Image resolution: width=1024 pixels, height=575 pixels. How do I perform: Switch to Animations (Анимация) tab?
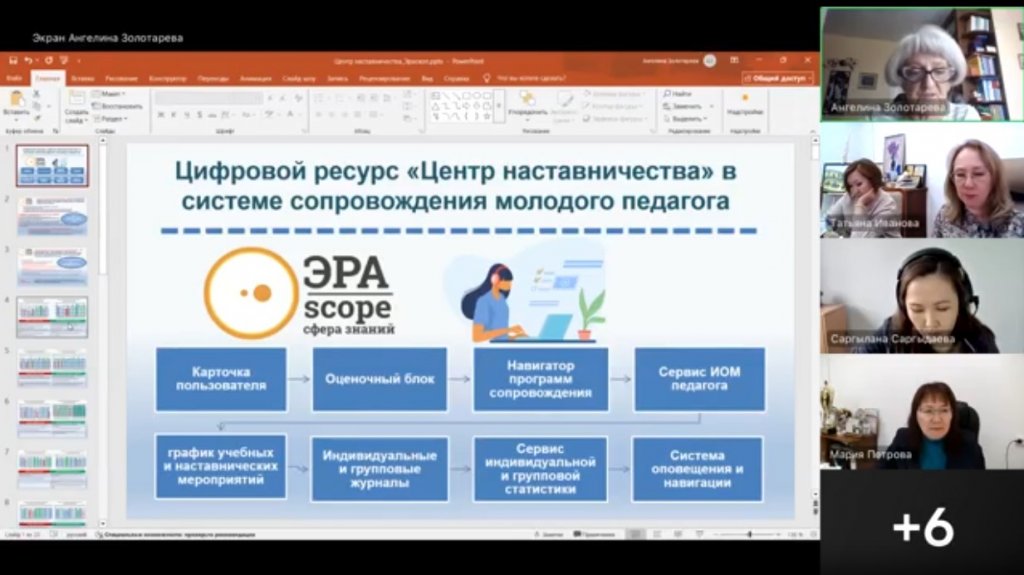tap(255, 78)
